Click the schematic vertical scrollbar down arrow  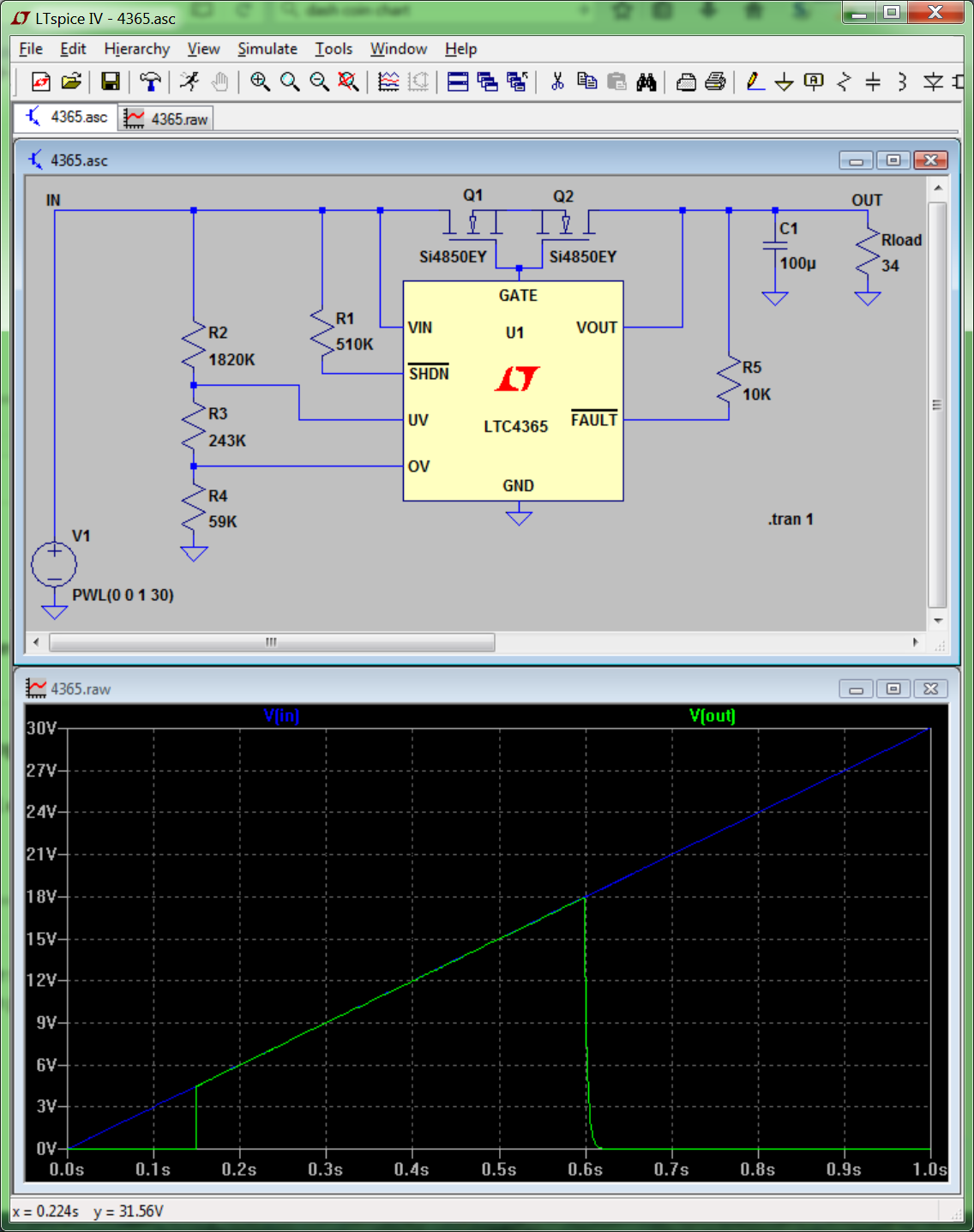(938, 621)
